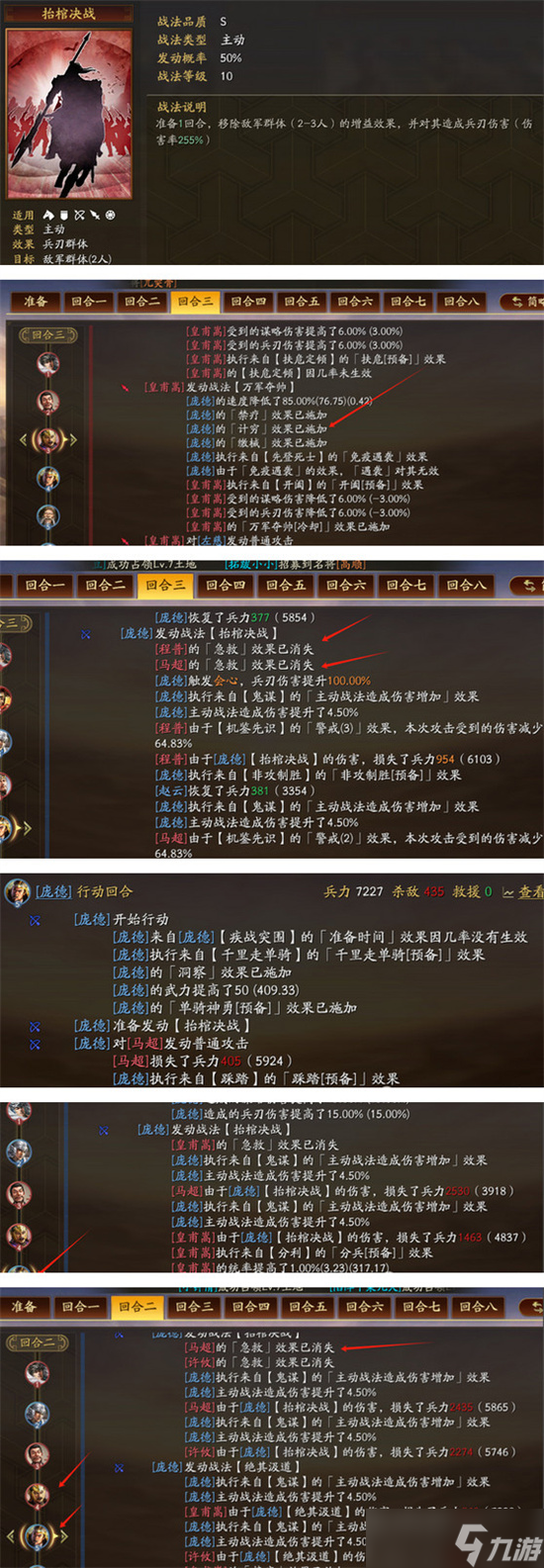This screenshot has width=544, height=1568.
Task: Open the 准备 tab in the 回合三 report
Action: (x=36, y=301)
